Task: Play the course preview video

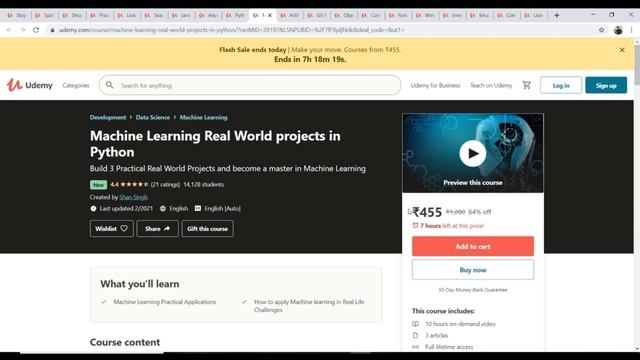Action: (473, 153)
